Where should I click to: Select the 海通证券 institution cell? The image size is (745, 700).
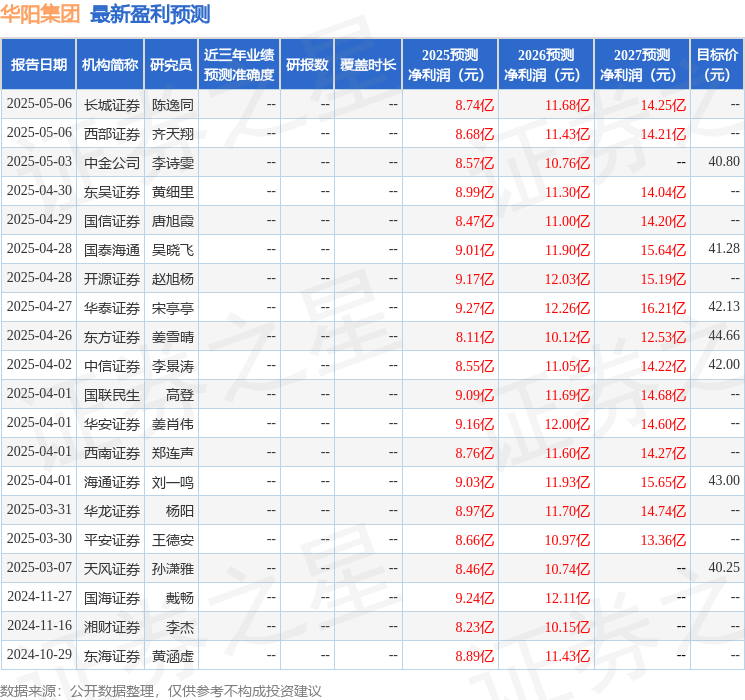pos(112,482)
